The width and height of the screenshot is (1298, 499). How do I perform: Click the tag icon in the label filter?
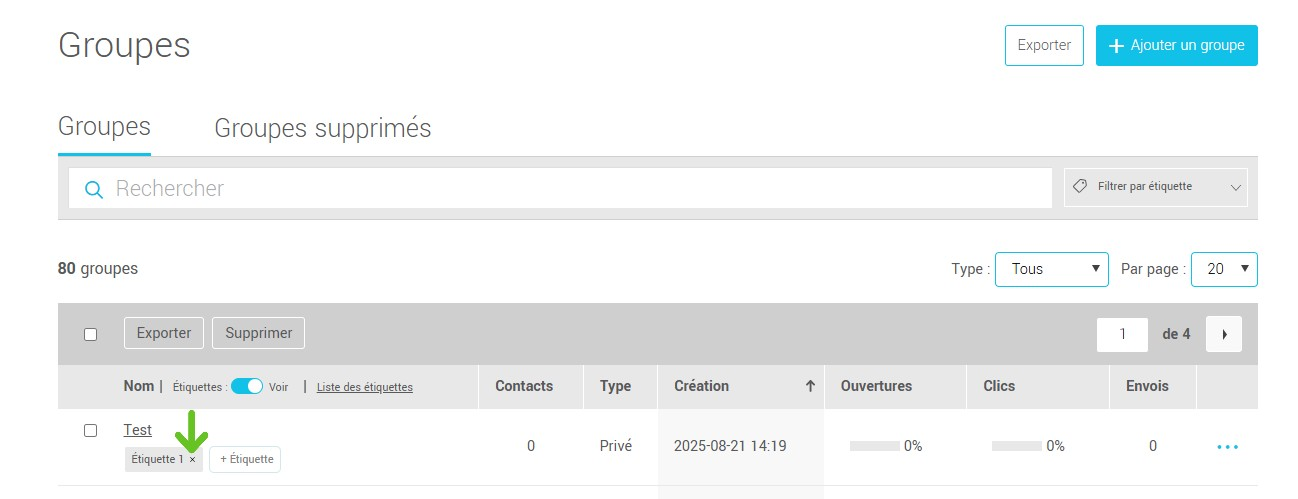[x=1079, y=187]
